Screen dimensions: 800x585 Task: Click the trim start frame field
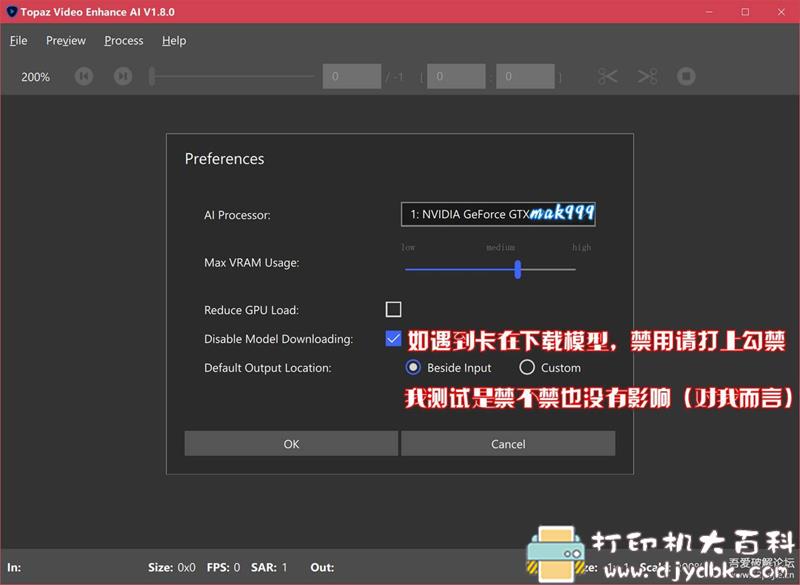(x=456, y=77)
